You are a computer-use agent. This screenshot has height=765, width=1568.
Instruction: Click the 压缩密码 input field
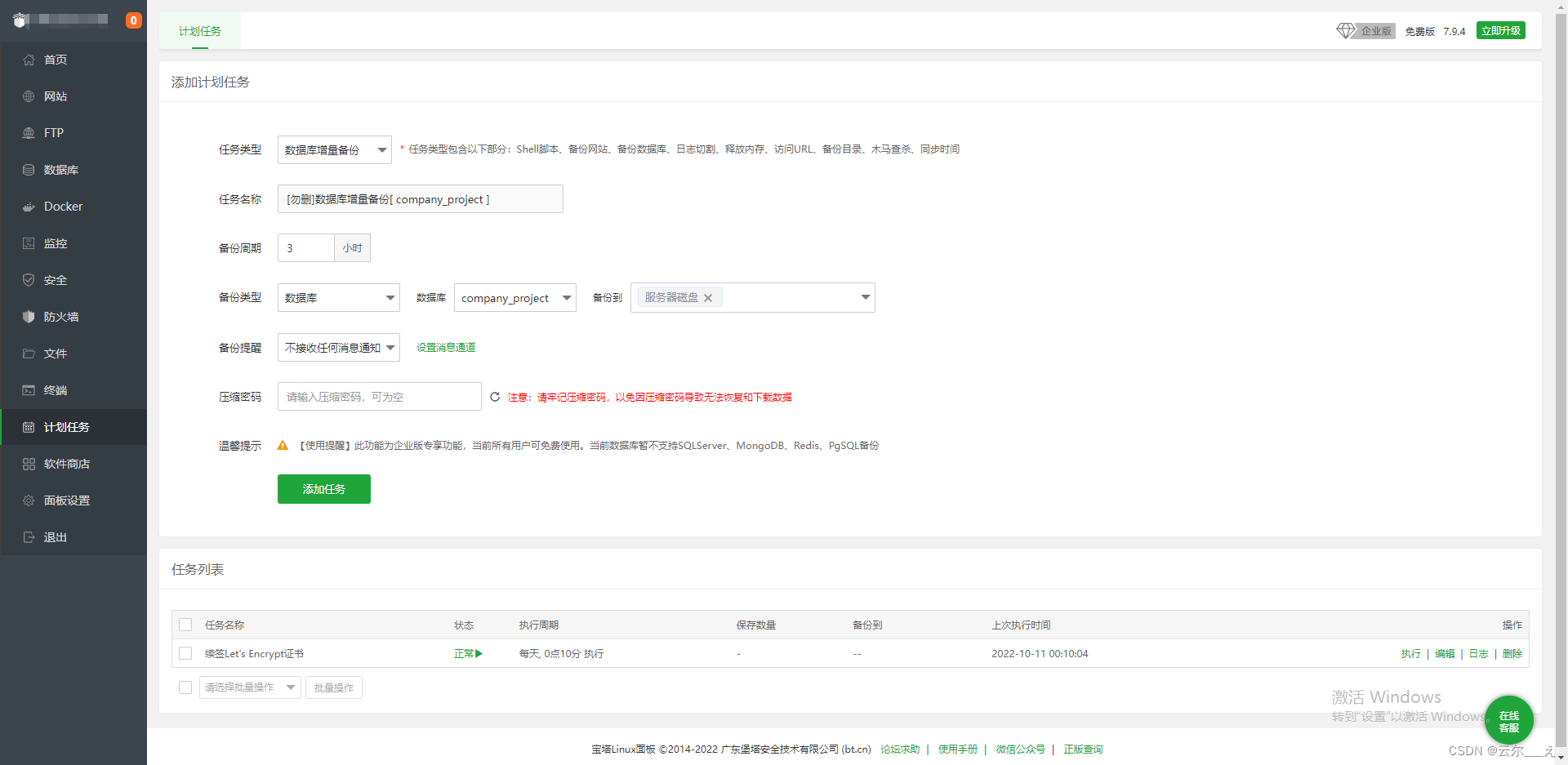point(380,397)
